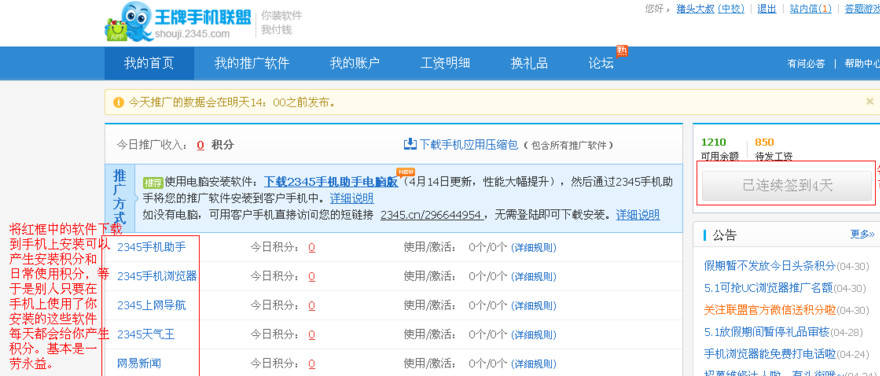Open the 工资明细 tab

click(x=445, y=63)
